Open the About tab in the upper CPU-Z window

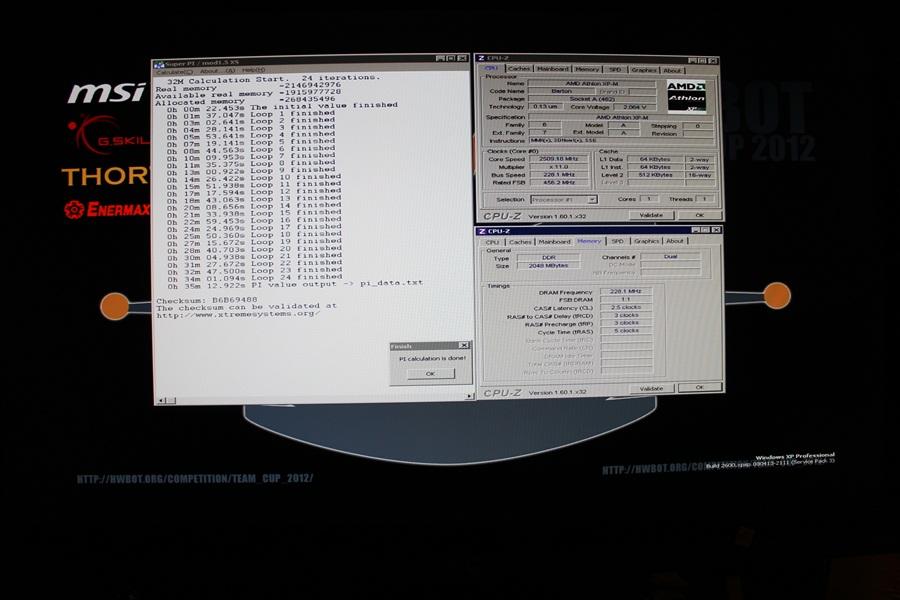(672, 71)
